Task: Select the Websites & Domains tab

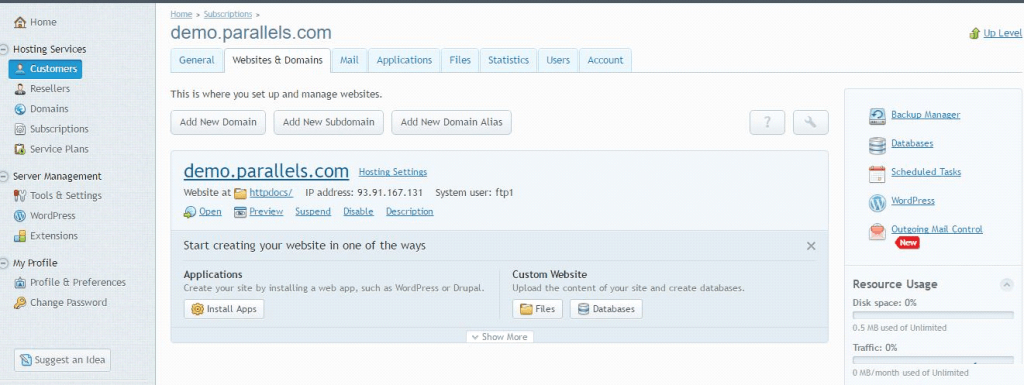Action: [278, 60]
